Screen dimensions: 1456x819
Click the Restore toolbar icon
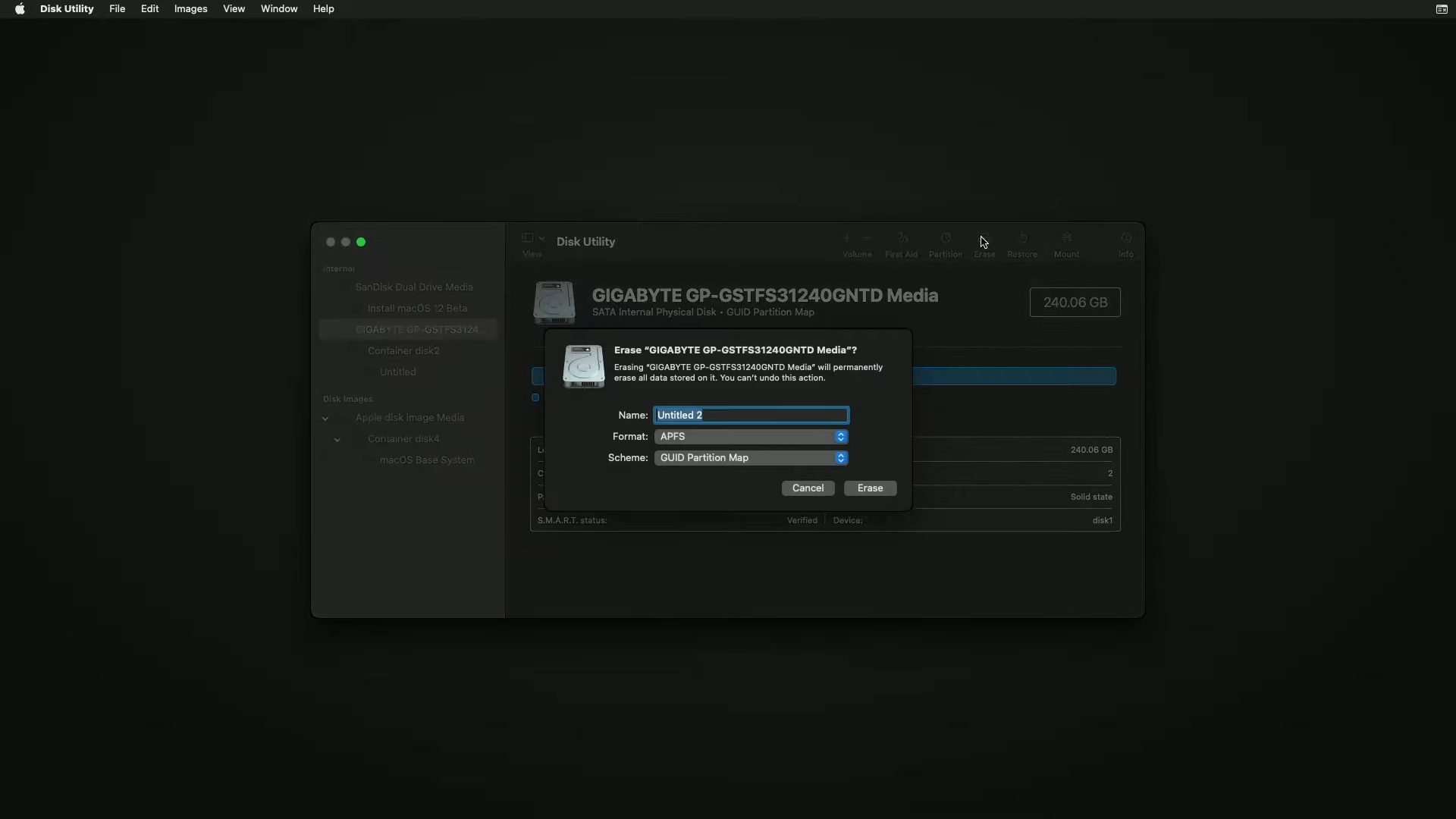coord(1022,239)
